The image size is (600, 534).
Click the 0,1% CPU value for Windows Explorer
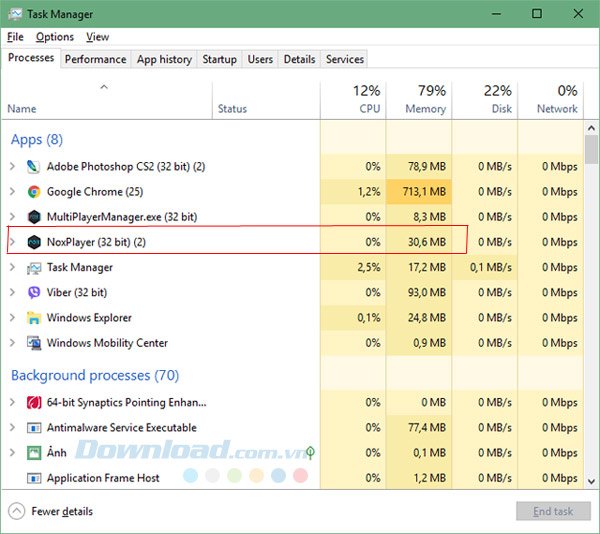pyautogui.click(x=369, y=318)
